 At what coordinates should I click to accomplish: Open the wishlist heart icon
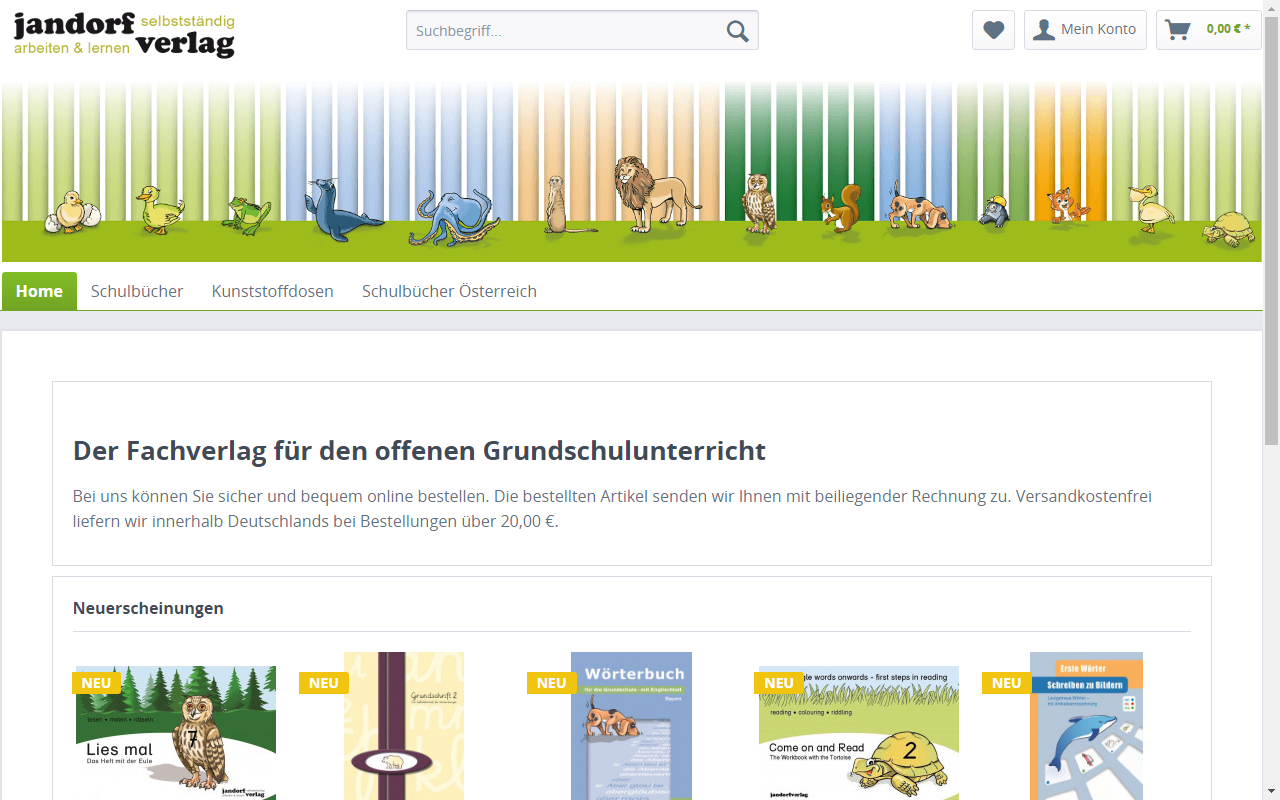[993, 30]
